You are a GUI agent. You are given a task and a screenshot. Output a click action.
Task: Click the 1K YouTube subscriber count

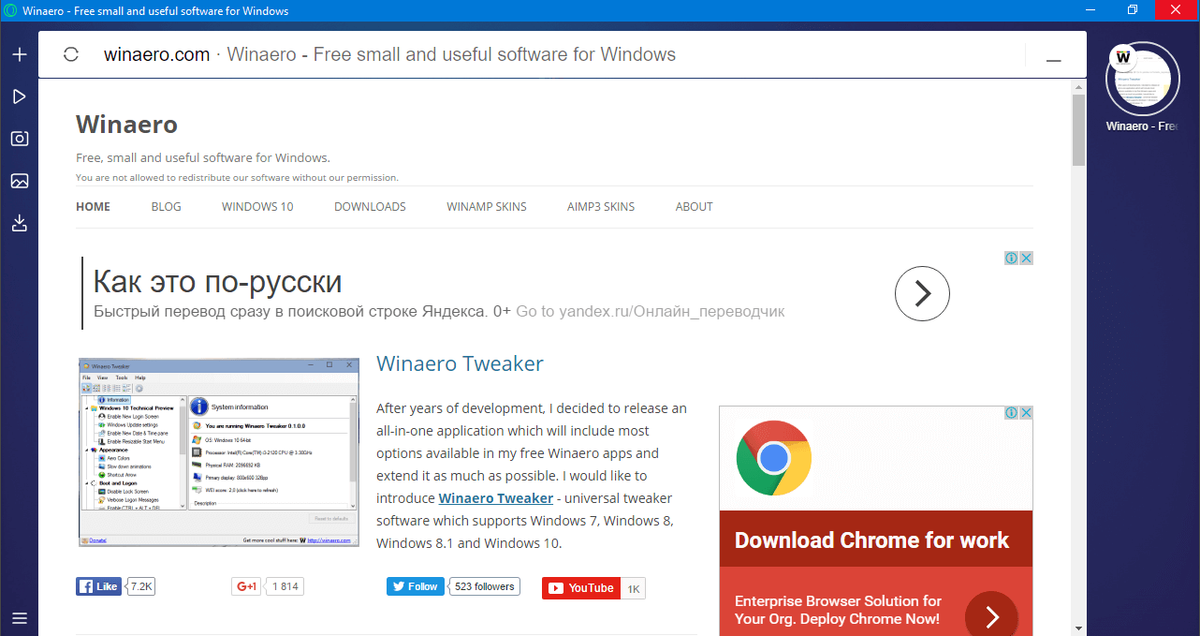[x=634, y=589]
